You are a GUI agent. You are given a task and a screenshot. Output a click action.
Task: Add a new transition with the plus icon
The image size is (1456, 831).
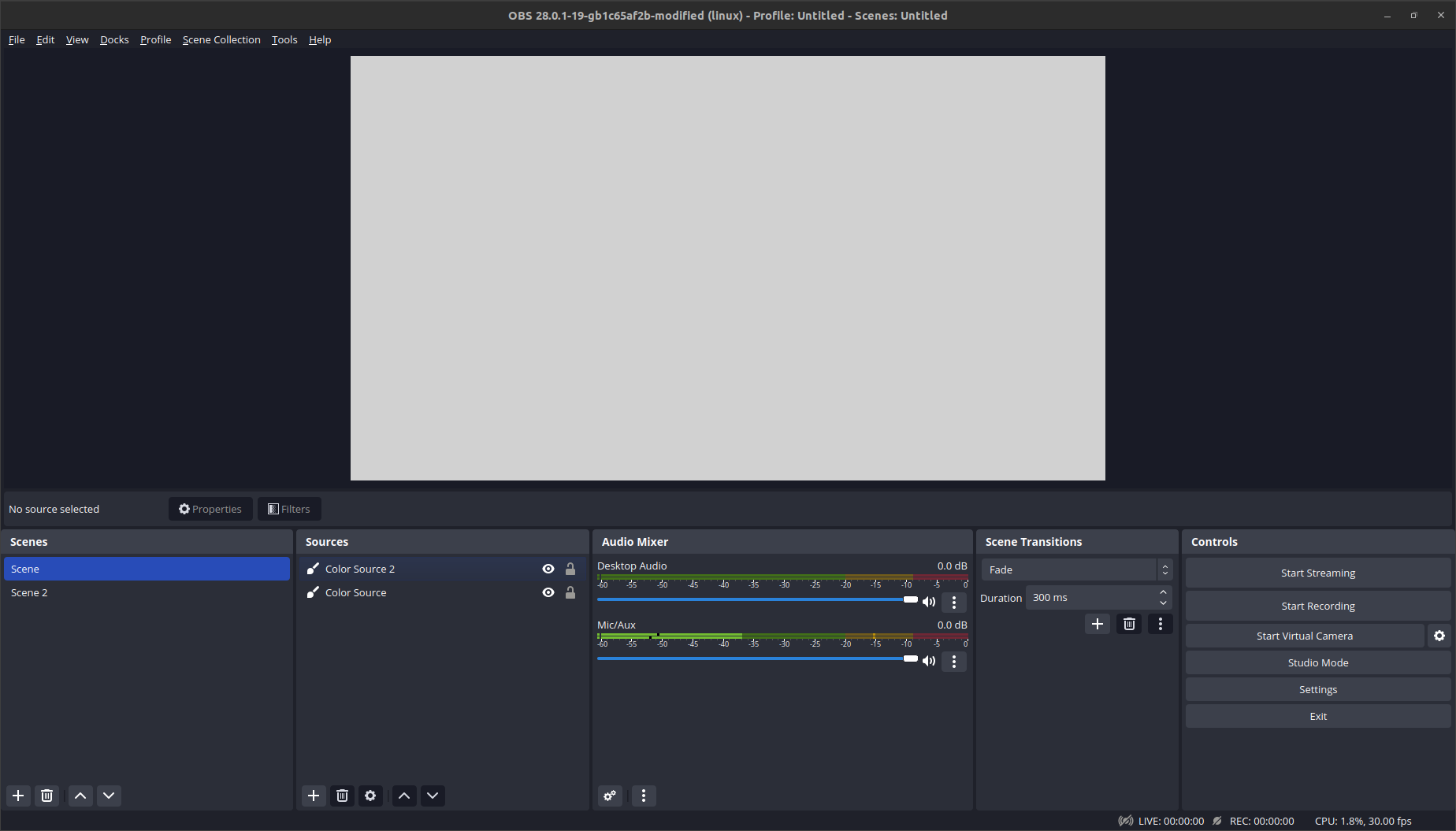pyautogui.click(x=1097, y=623)
